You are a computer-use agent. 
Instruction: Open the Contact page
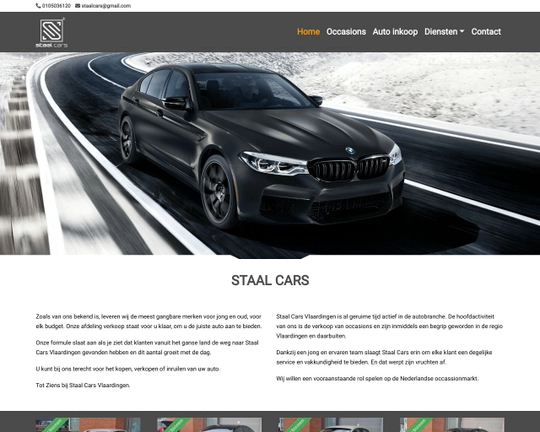[x=486, y=32]
